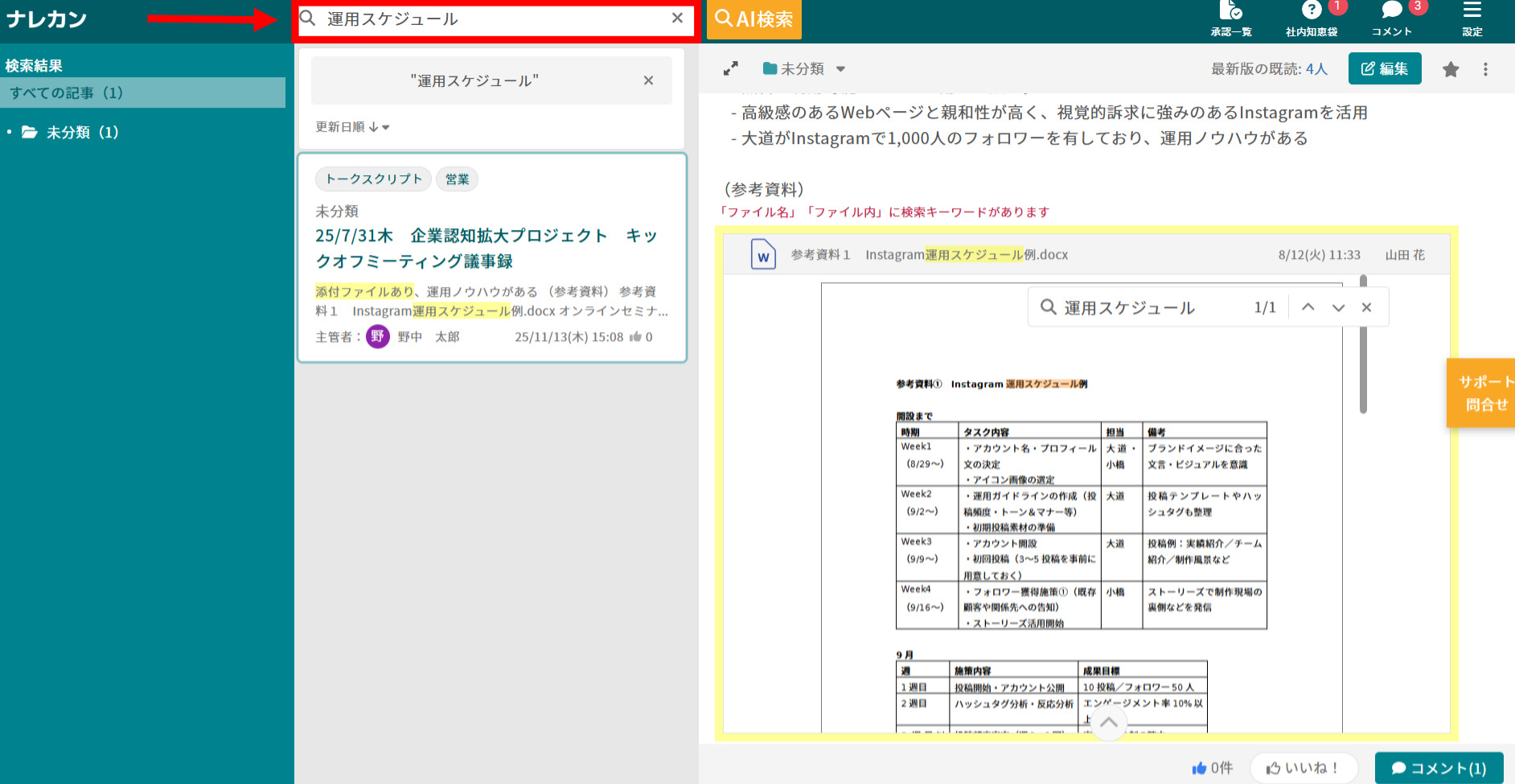Close the document preview search bar
1515x784 pixels.
click(x=1366, y=307)
